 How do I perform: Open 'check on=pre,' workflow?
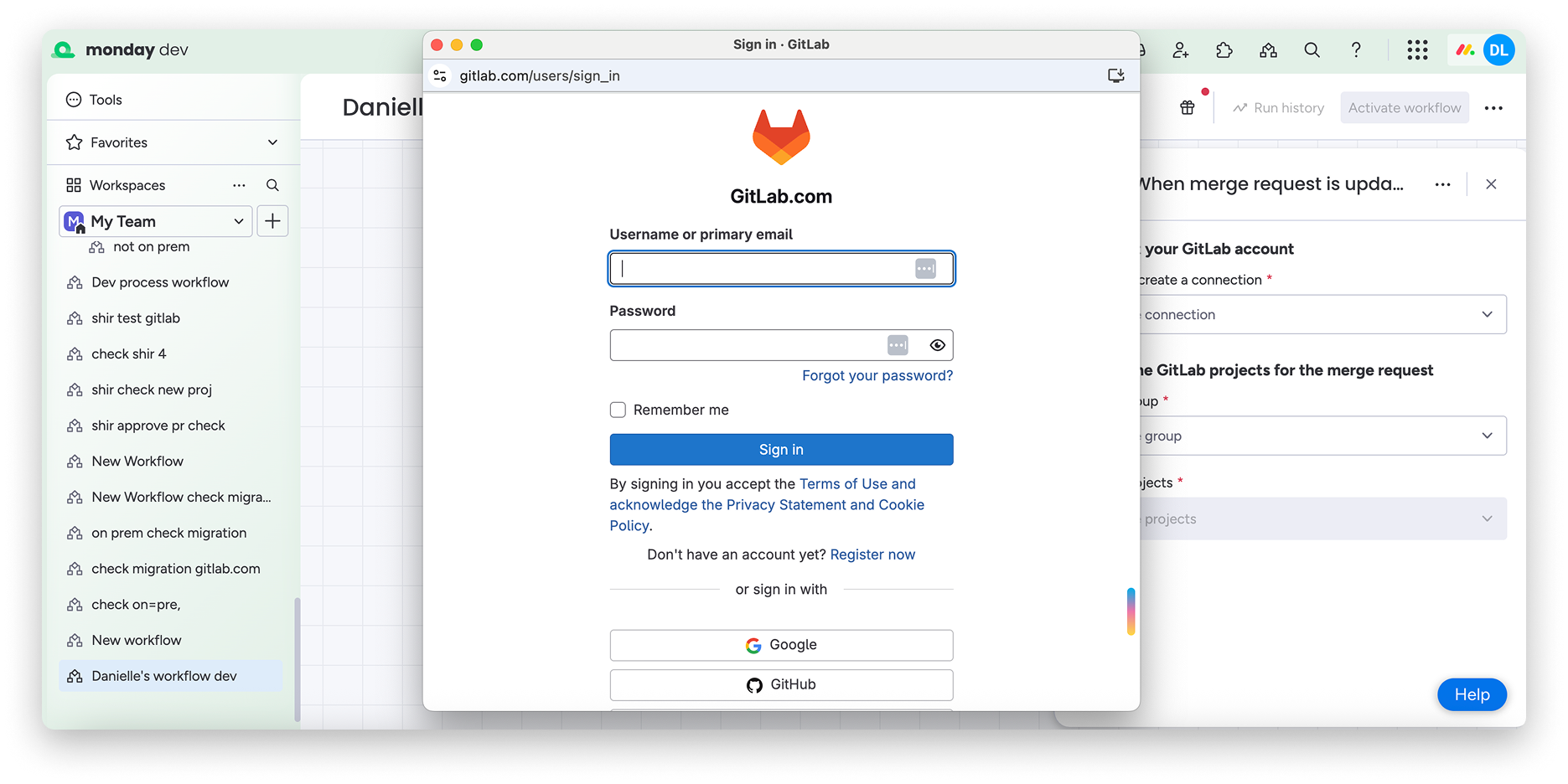136,605
